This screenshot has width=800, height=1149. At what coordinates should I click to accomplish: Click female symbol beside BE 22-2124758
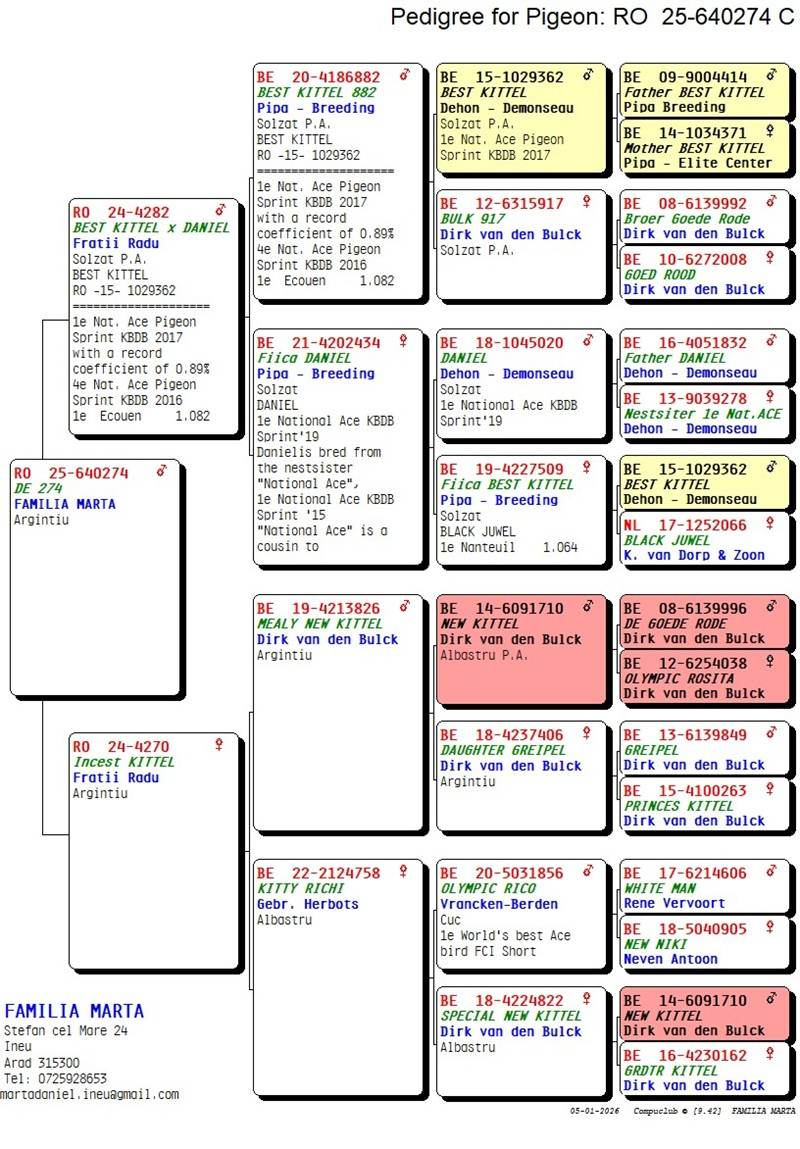(404, 873)
